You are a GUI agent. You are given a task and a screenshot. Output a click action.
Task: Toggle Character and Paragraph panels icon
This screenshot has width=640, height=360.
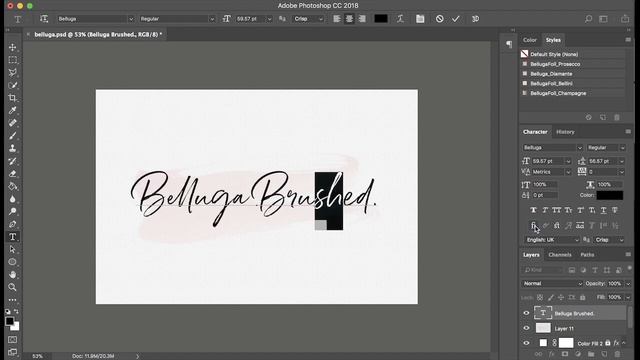420,19
